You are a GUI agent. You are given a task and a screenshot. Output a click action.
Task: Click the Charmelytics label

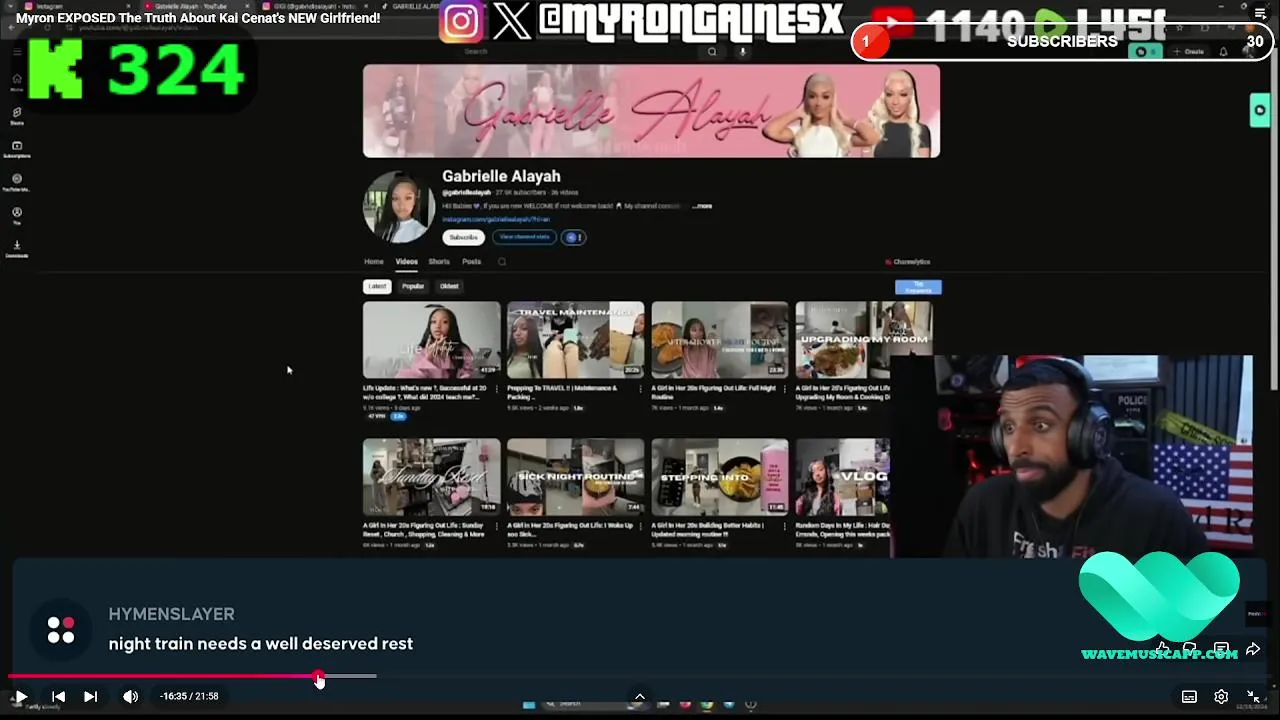click(908, 262)
